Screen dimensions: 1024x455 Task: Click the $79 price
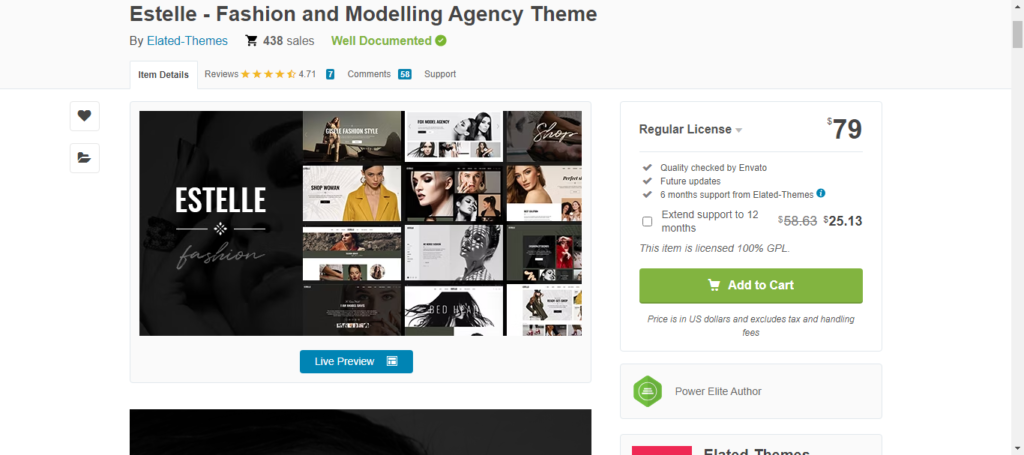[x=844, y=129]
